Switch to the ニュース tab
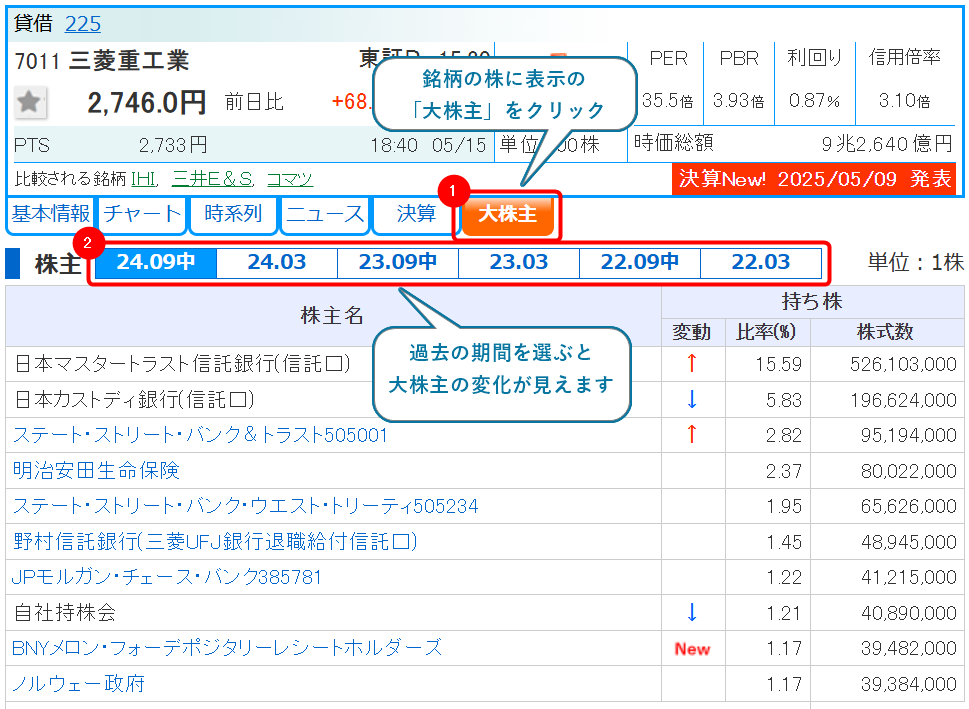Screen dimensions: 969x709 pyautogui.click(x=324, y=214)
